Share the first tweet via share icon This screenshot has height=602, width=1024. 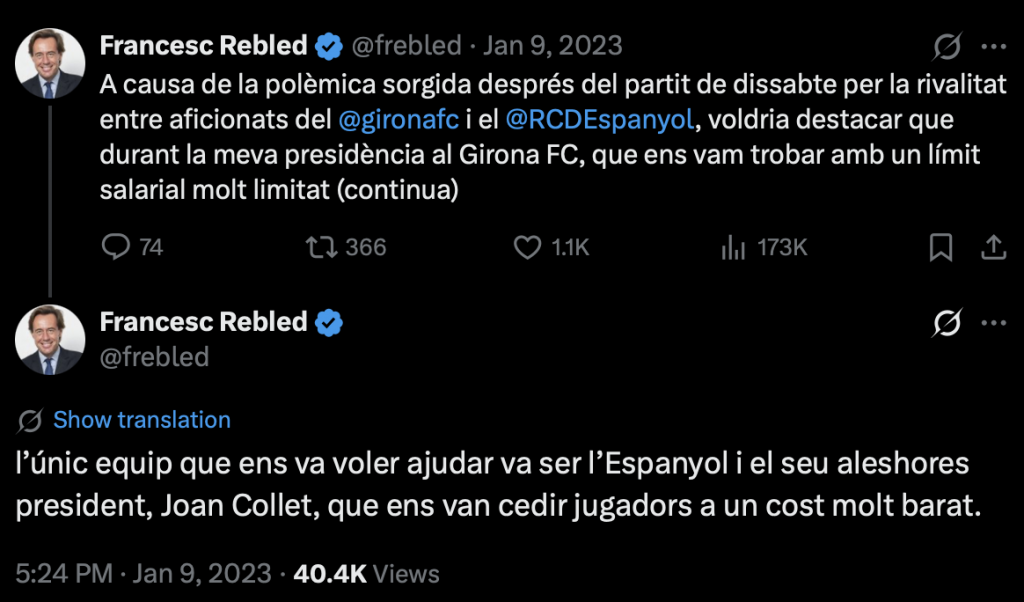coord(993,247)
